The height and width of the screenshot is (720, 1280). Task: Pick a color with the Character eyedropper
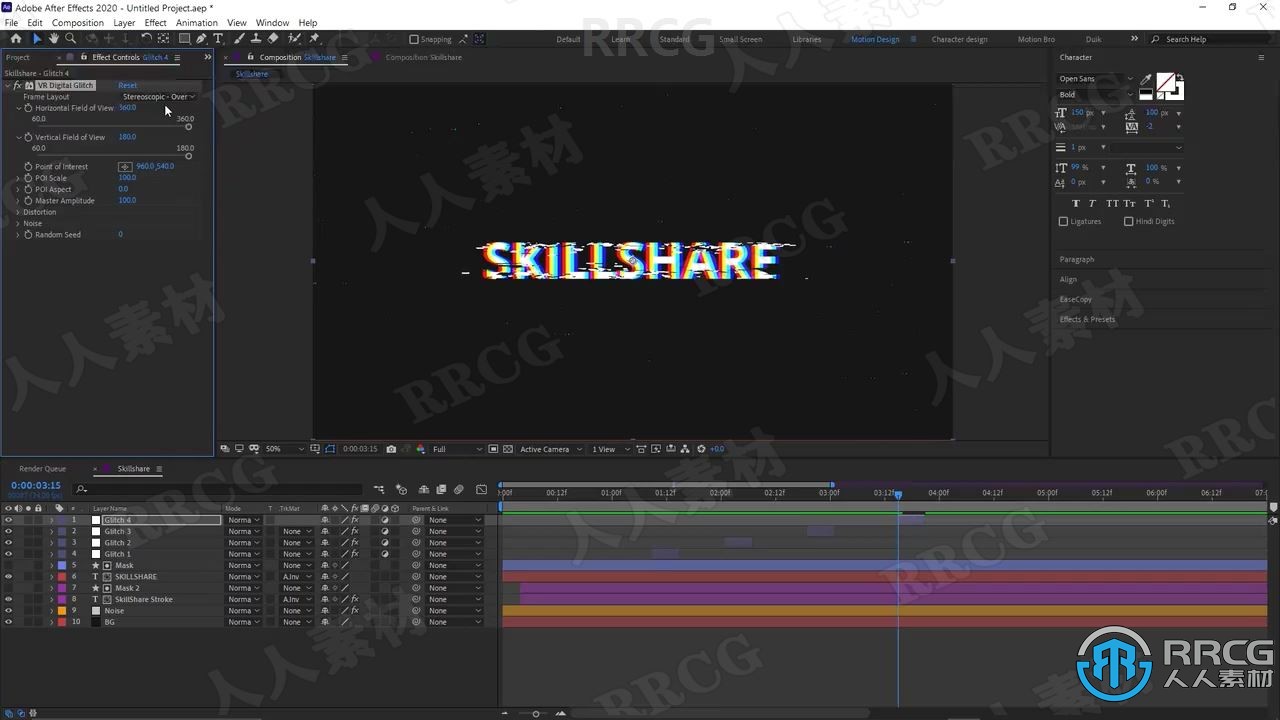1146,80
